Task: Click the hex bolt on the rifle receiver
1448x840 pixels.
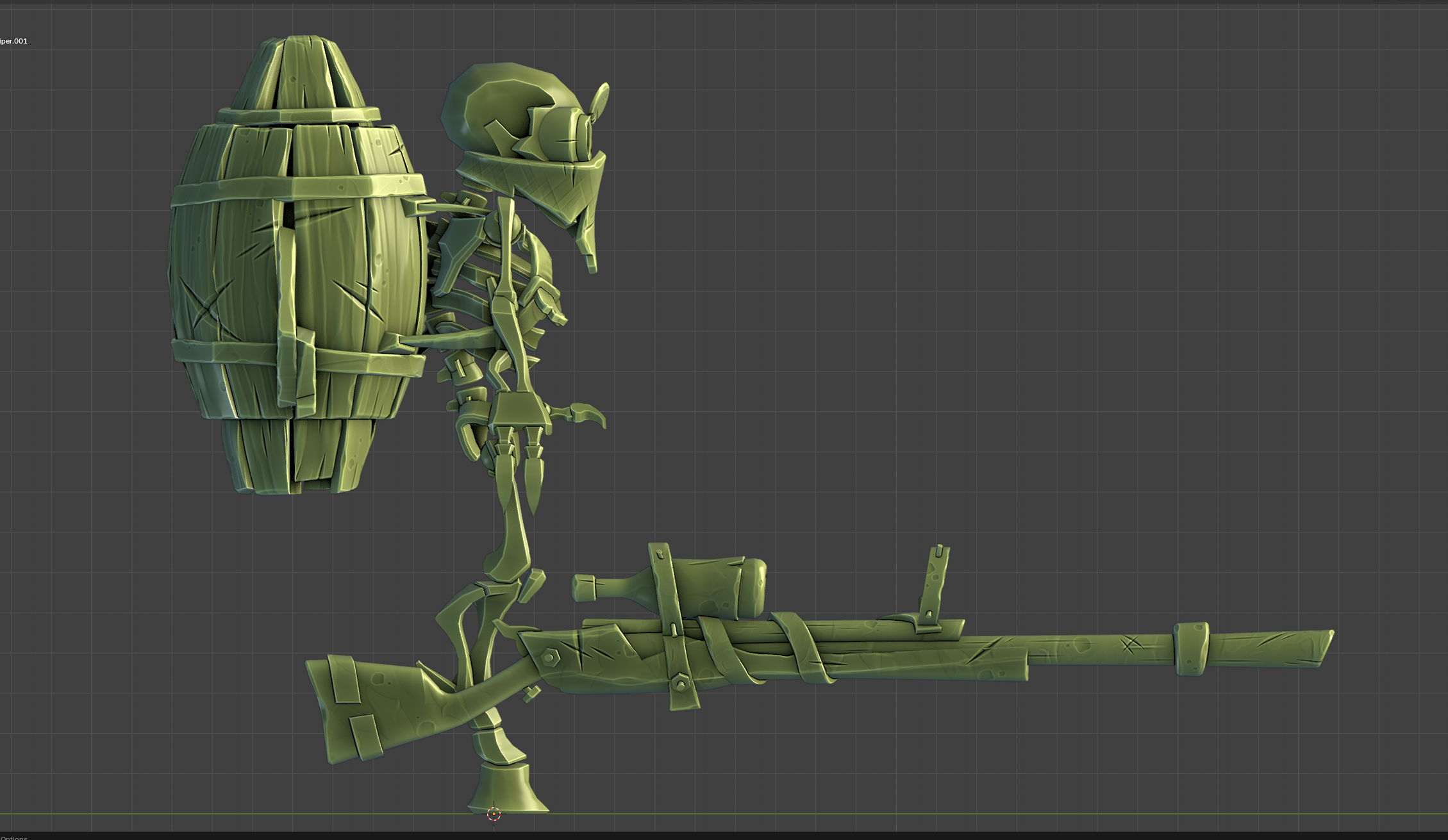Action: click(x=550, y=656)
